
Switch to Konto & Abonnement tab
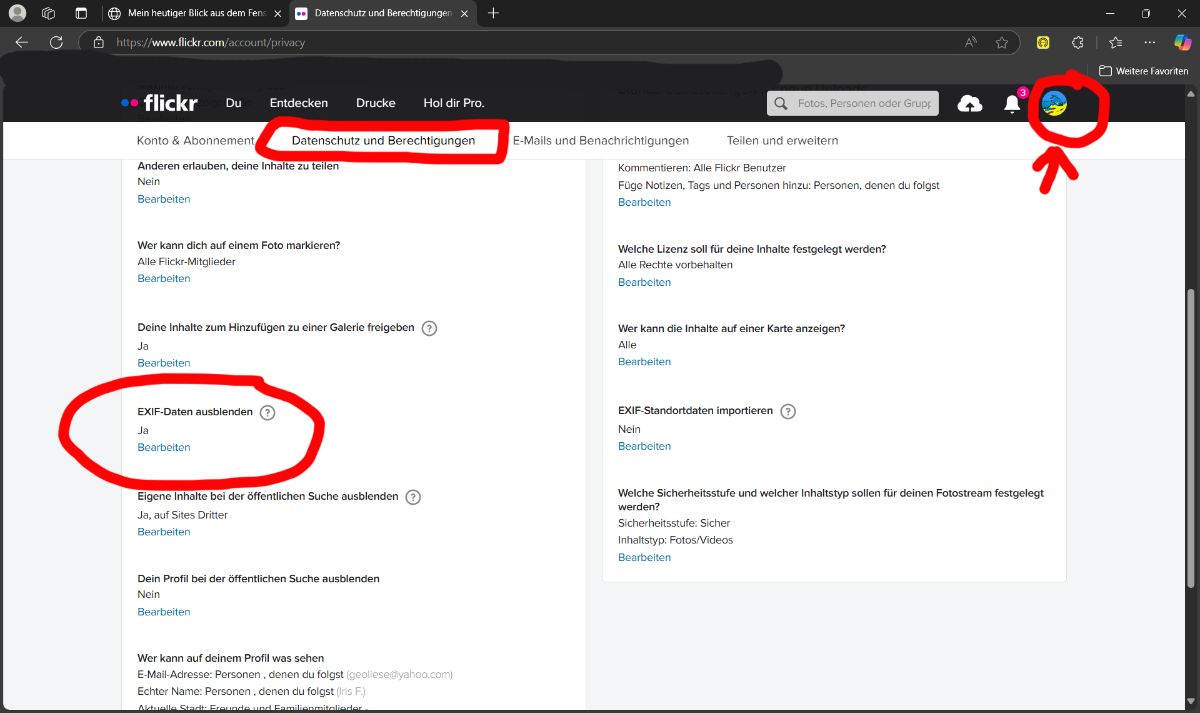195,141
